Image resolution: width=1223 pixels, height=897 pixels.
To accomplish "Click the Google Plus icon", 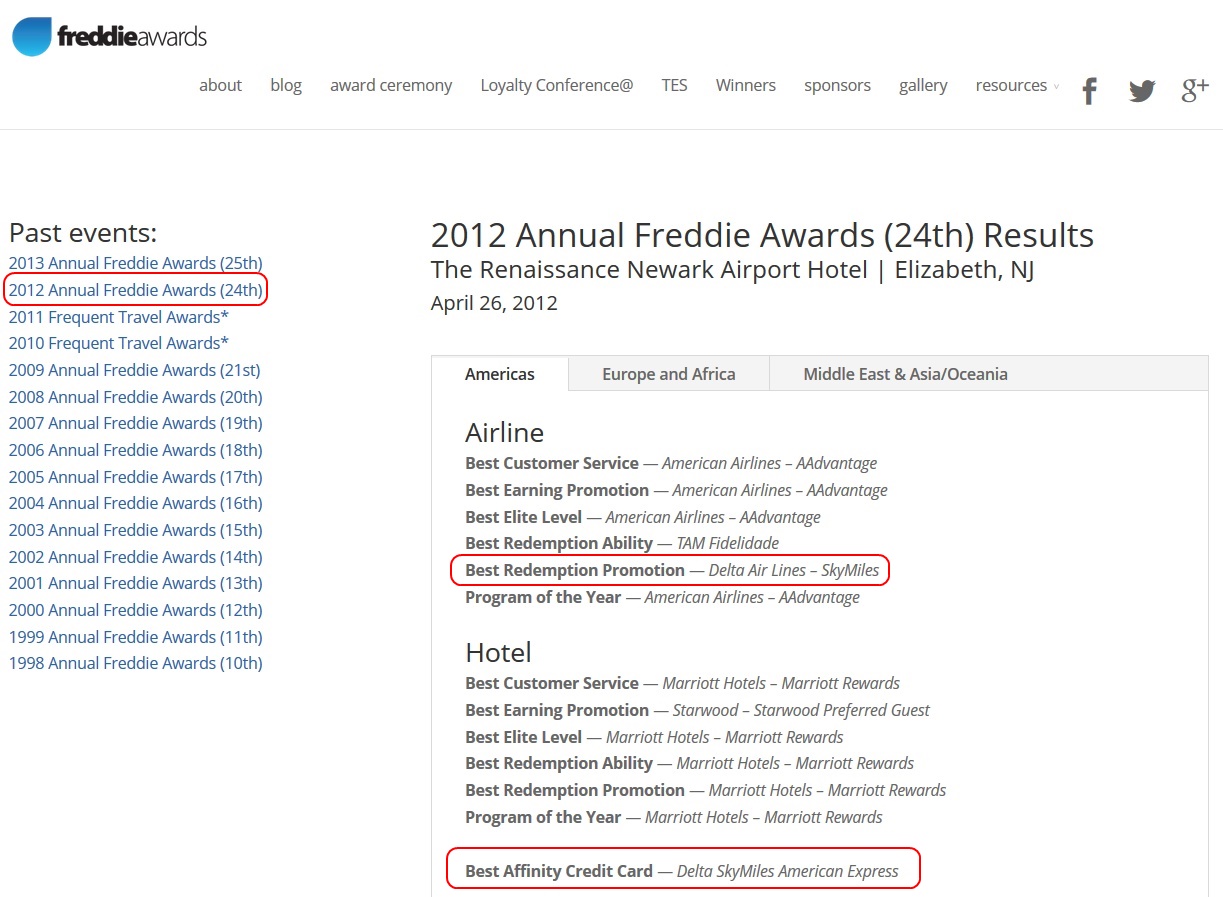I will 1195,90.
